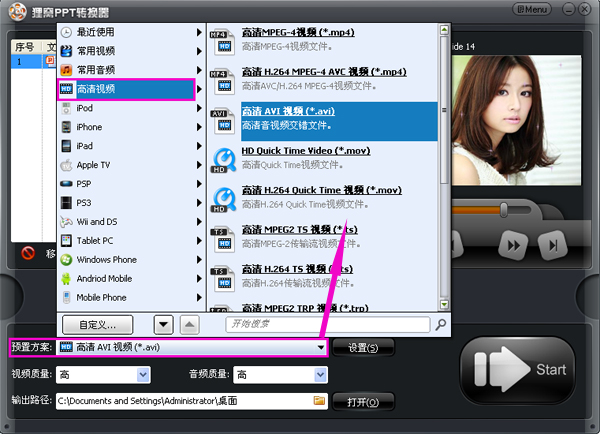The image size is (600, 434).
Task: Open the iPhone device category
Action: (x=130, y=127)
